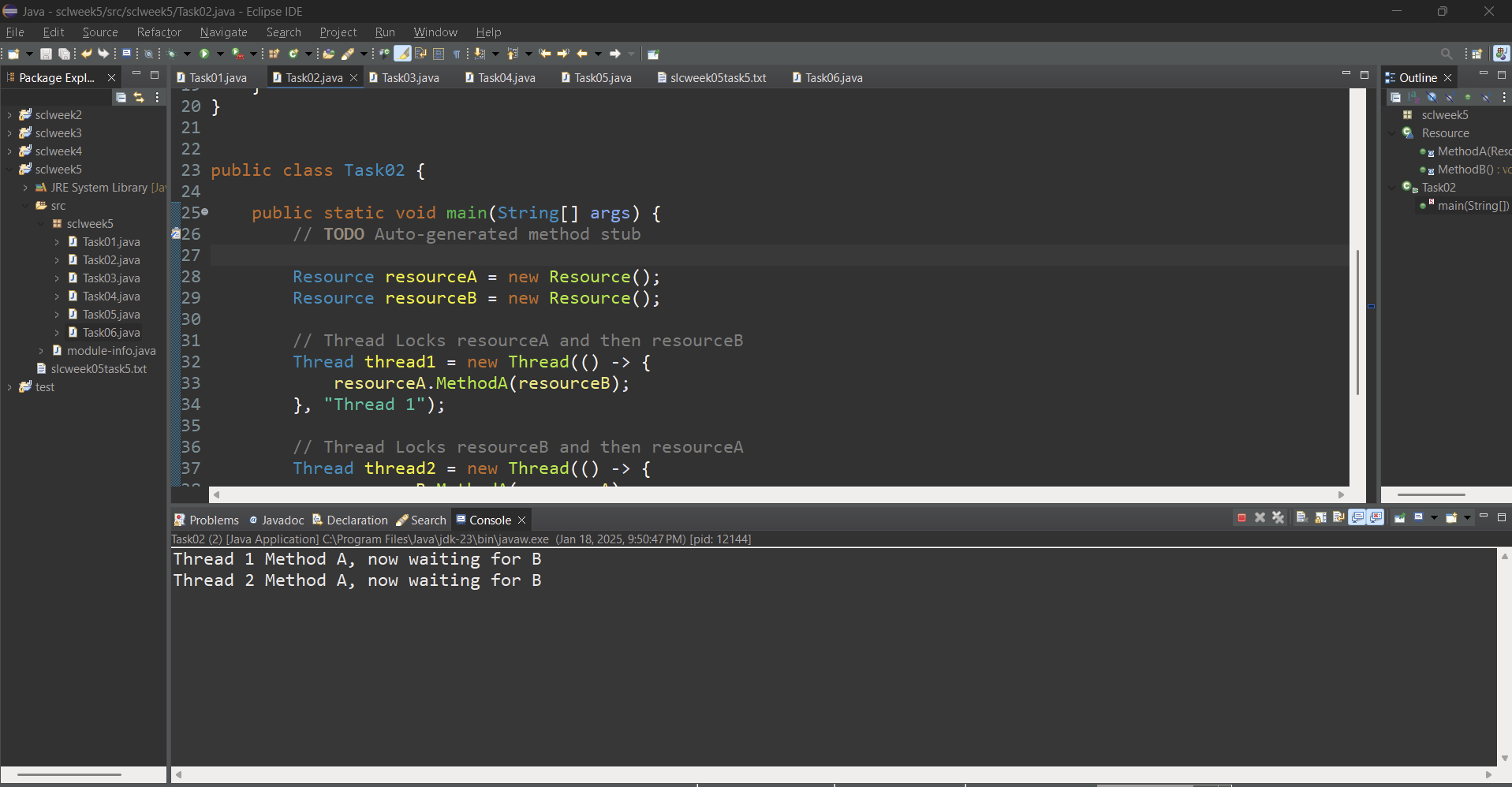Click the green Run button in the toolbar

[x=204, y=54]
